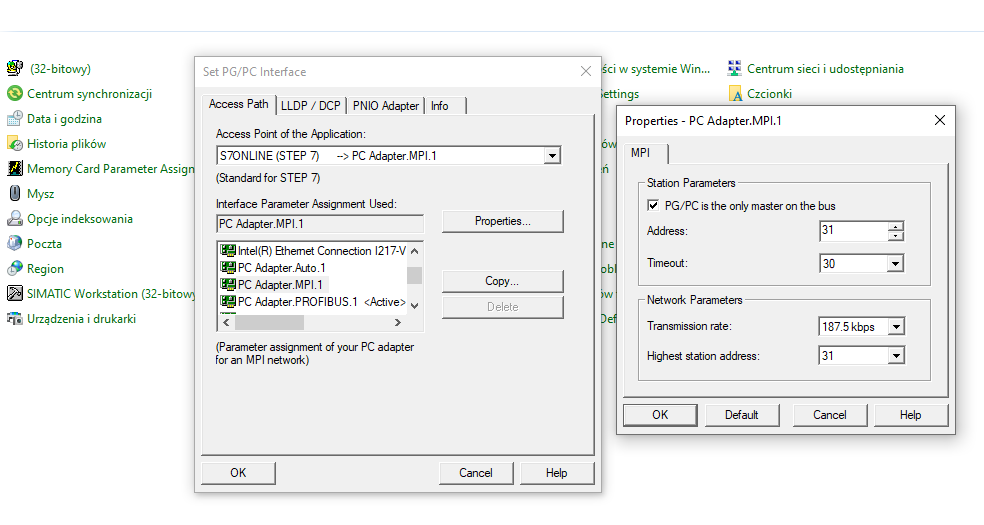The image size is (984, 525).
Task: Open the Timeout dropdown
Action: point(896,263)
